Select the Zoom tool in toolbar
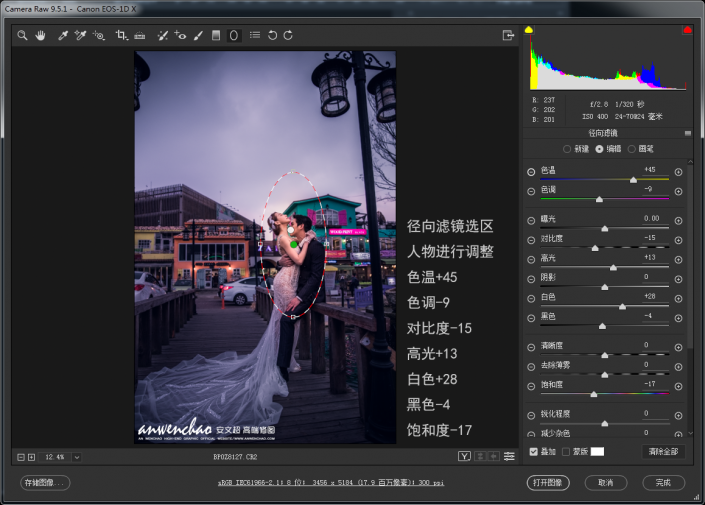This screenshot has height=505, width=705. coord(22,35)
